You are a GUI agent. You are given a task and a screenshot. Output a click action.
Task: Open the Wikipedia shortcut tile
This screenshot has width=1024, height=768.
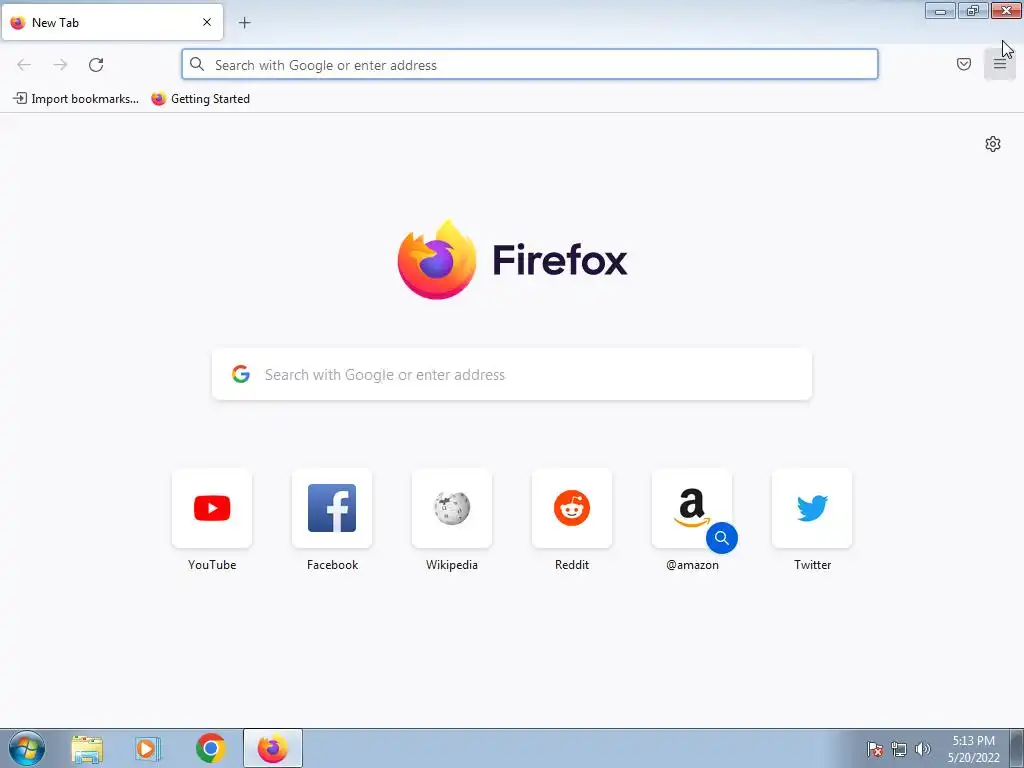[x=452, y=508]
